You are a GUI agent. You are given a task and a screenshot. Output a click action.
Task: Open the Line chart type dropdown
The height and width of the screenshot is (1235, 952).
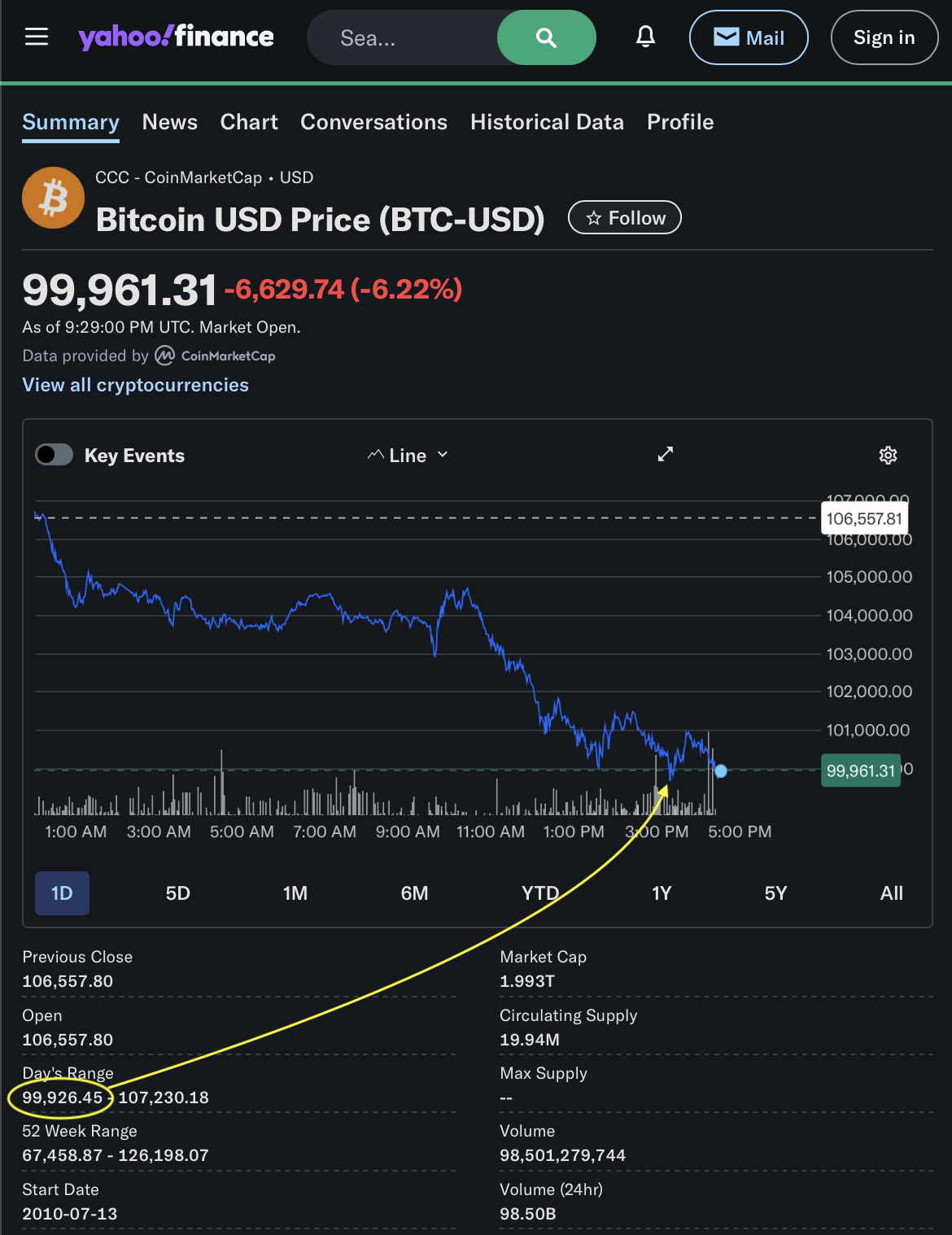point(408,456)
